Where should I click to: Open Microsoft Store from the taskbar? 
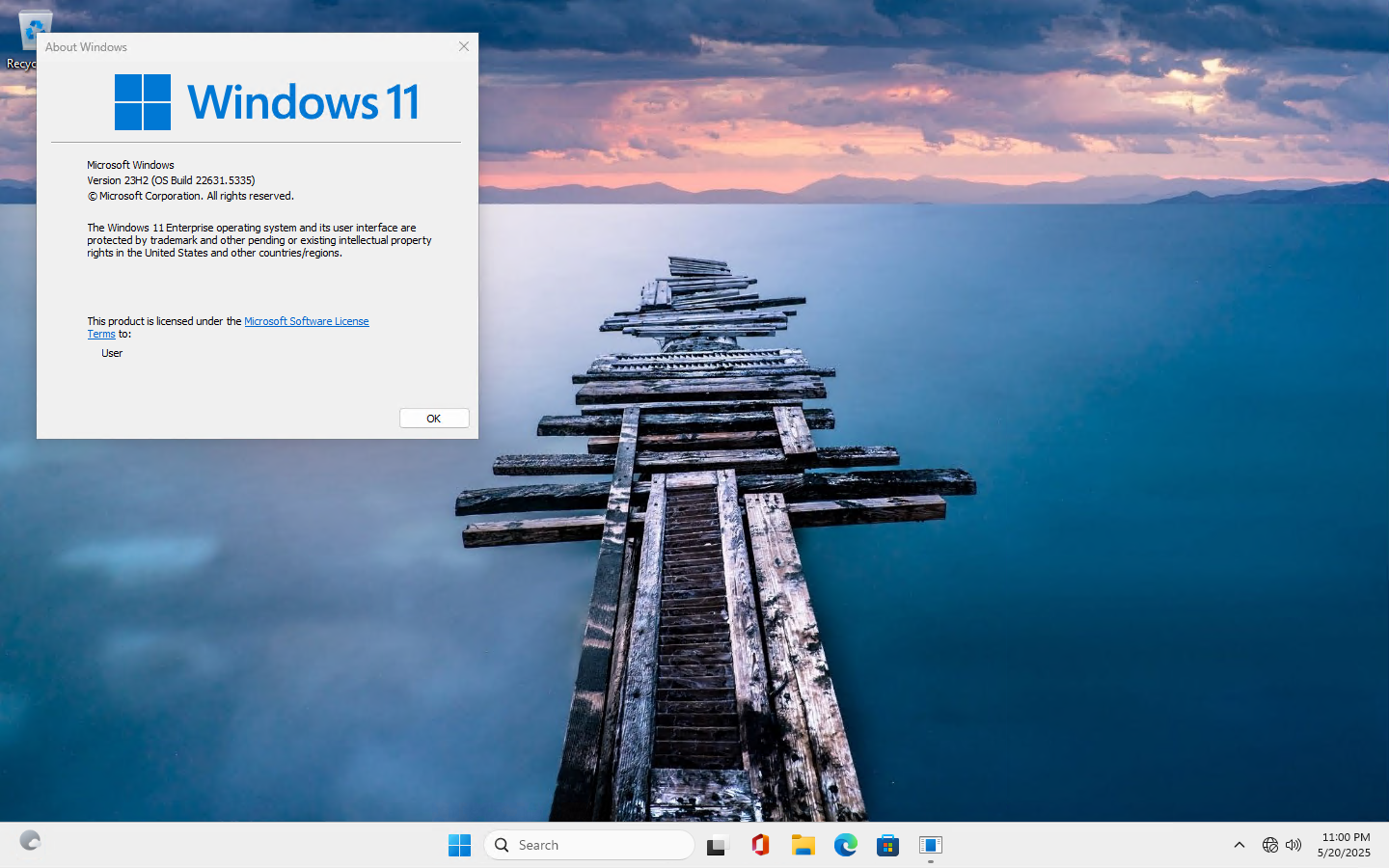888,845
